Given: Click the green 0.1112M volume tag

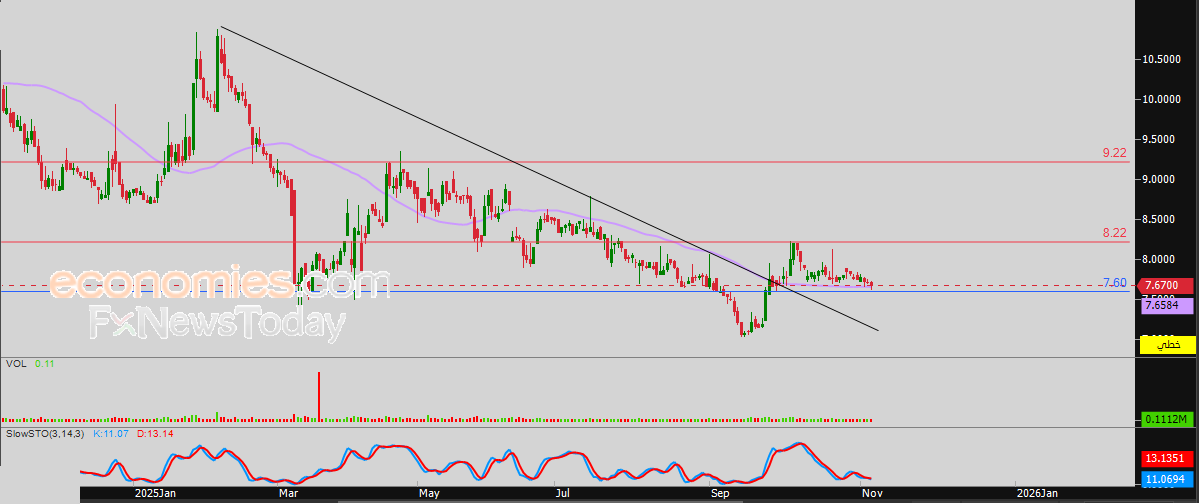Looking at the screenshot, I should click(x=1168, y=419).
